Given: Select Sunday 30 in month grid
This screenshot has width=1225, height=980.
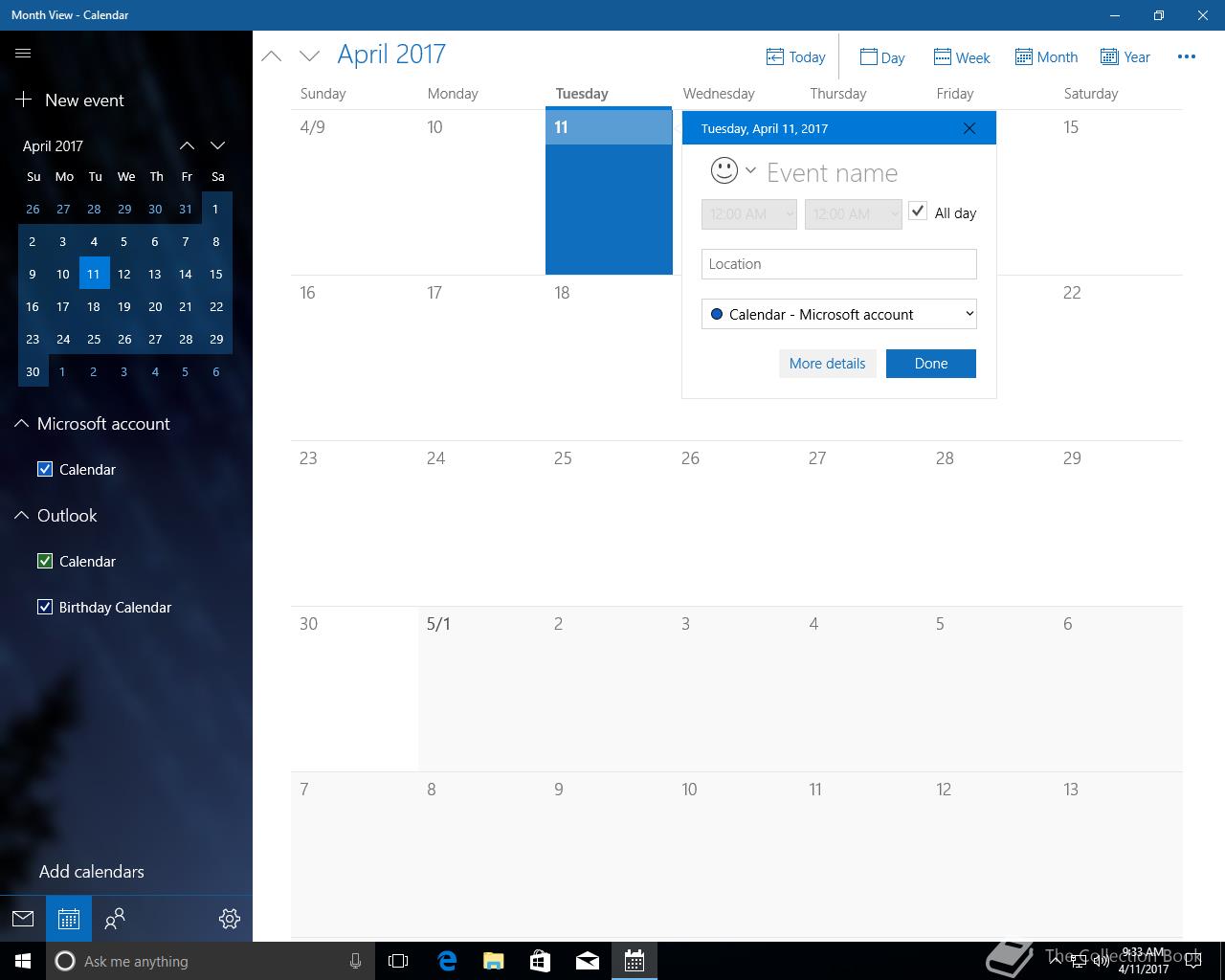Looking at the screenshot, I should [354, 689].
